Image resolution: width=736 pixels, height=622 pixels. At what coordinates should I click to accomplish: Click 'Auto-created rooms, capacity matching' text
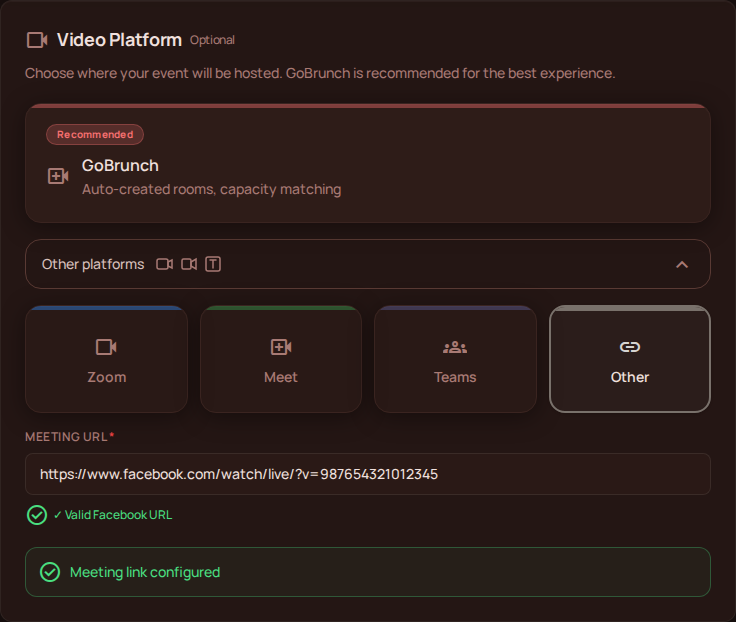pyautogui.click(x=212, y=189)
